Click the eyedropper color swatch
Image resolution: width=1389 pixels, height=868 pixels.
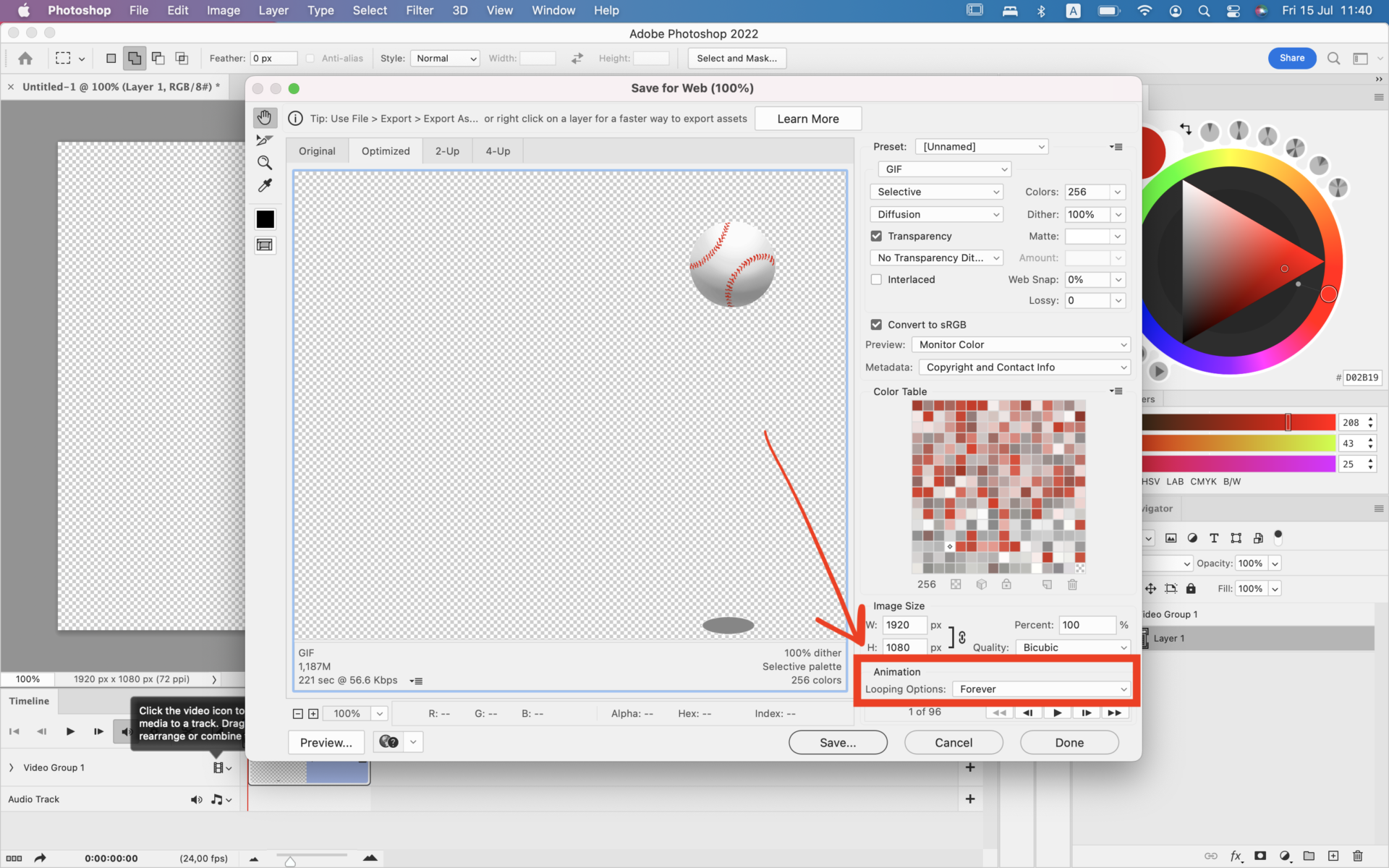(265, 219)
